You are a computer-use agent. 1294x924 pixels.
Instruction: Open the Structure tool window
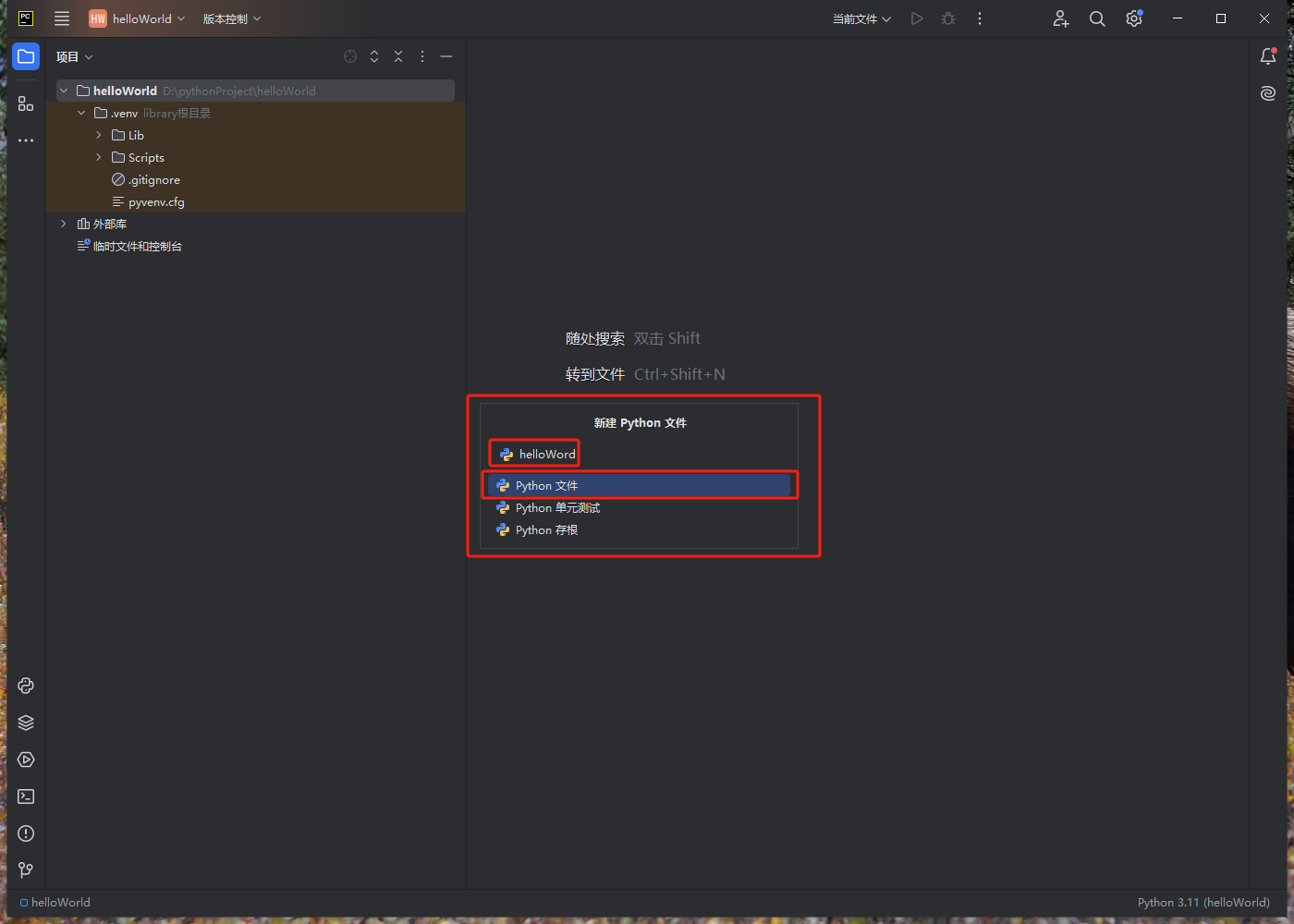tap(26, 104)
